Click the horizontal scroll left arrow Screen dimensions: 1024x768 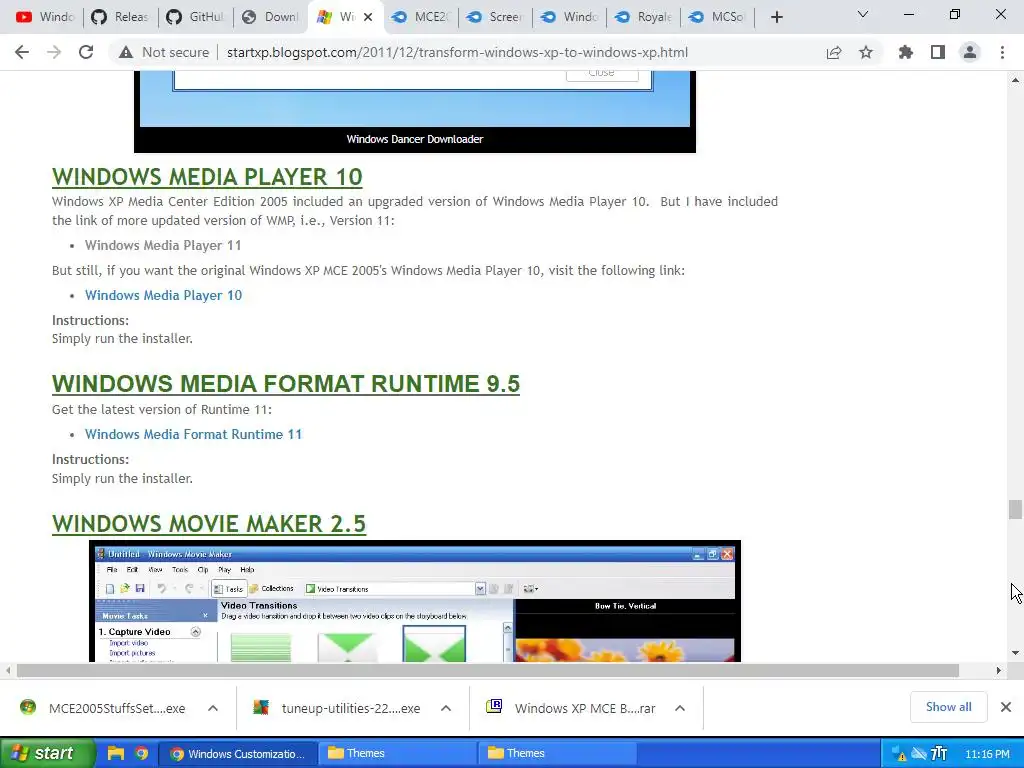[x=8, y=671]
